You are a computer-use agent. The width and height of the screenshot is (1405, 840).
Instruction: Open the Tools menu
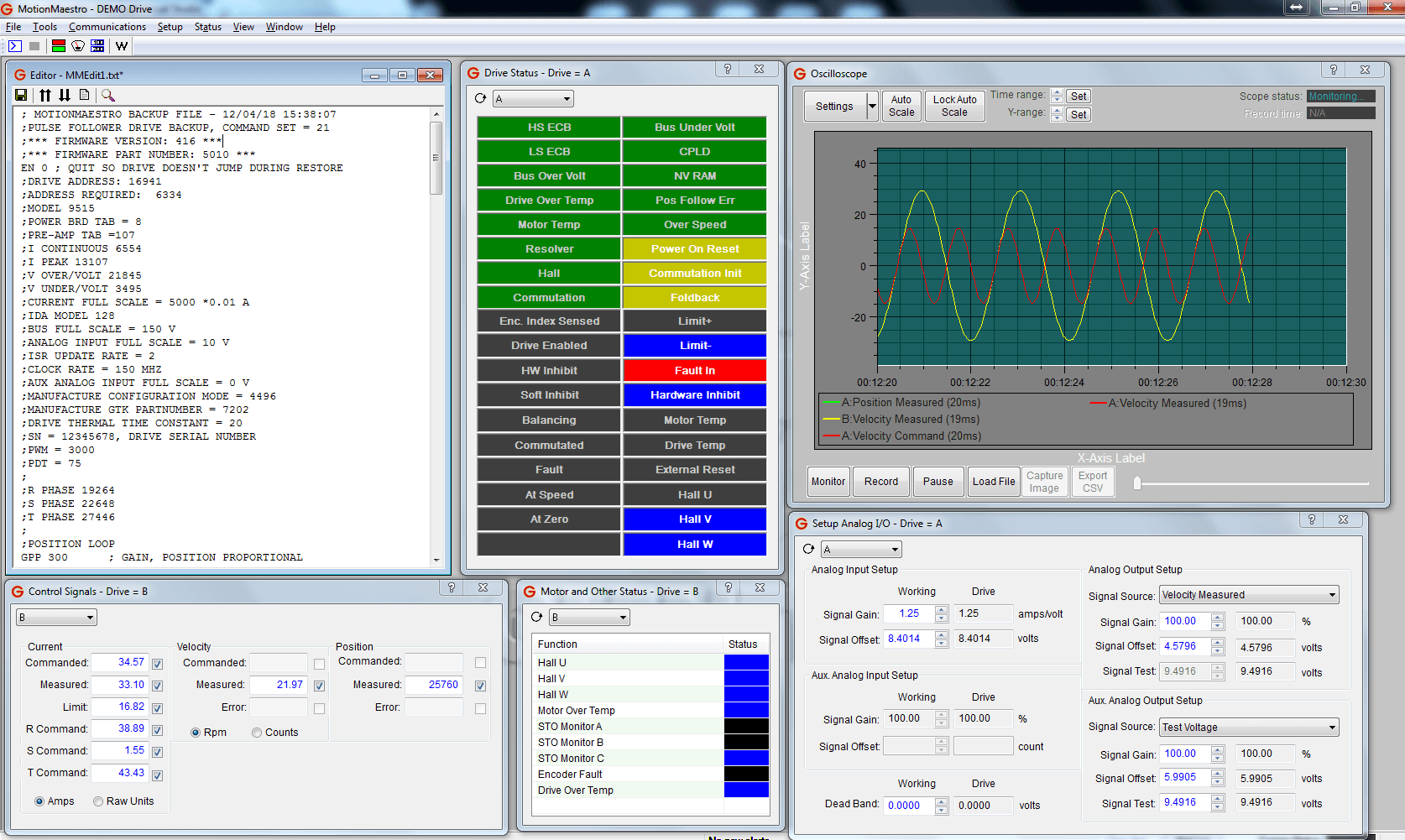pyautogui.click(x=44, y=27)
